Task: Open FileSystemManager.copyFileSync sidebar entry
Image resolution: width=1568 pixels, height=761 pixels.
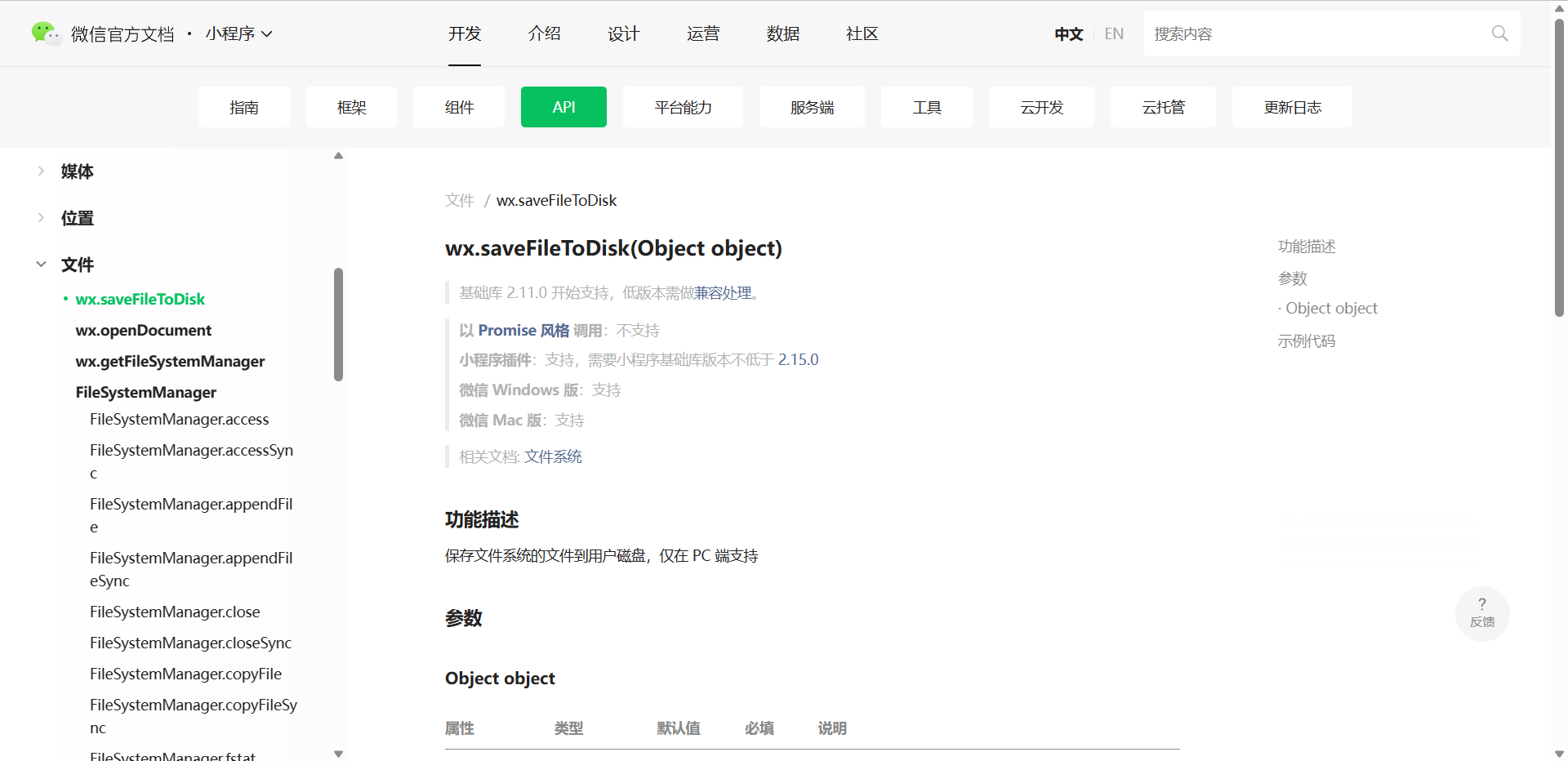Action: click(194, 716)
